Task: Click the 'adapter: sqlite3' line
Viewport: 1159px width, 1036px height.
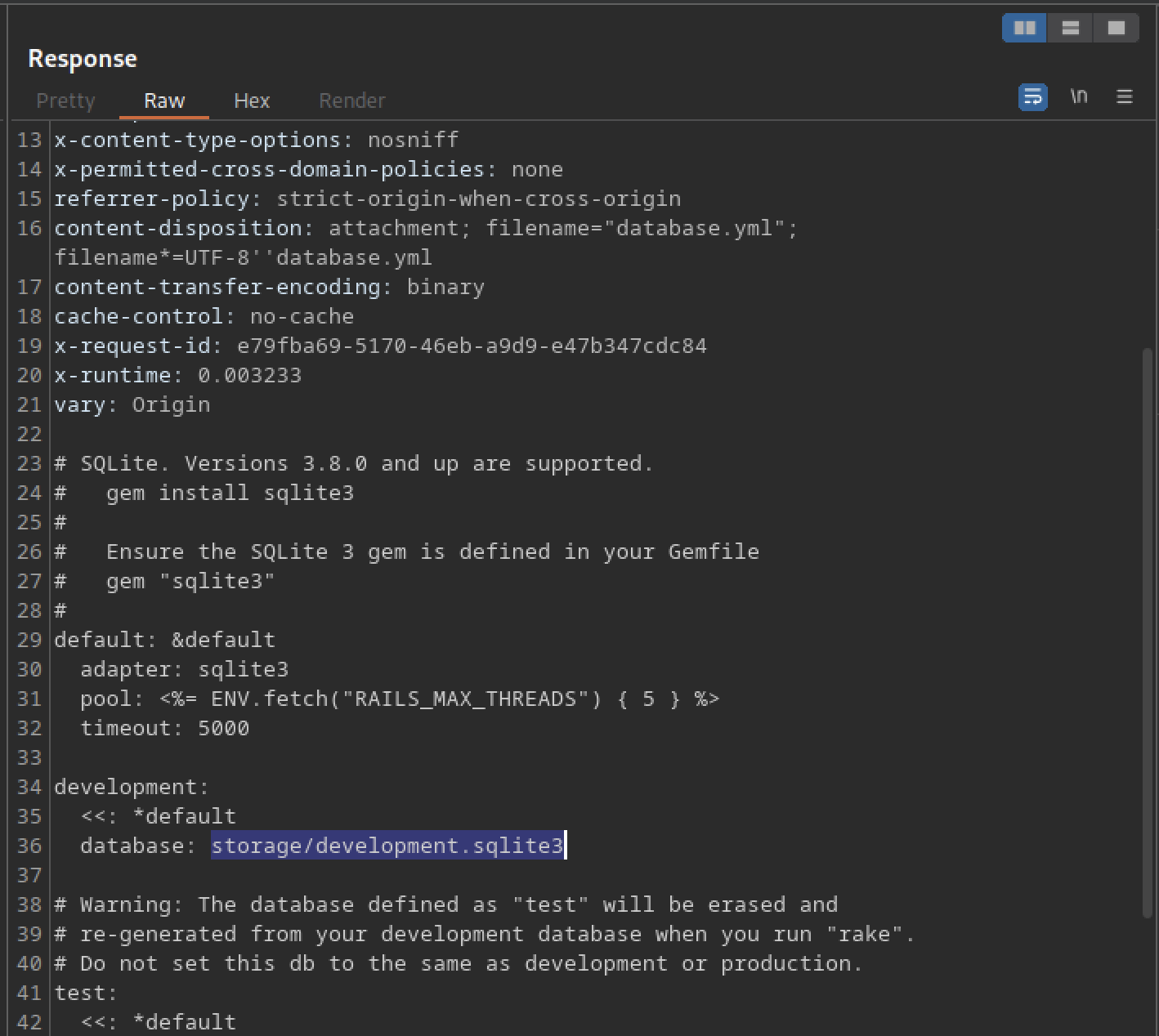Action: (x=184, y=669)
